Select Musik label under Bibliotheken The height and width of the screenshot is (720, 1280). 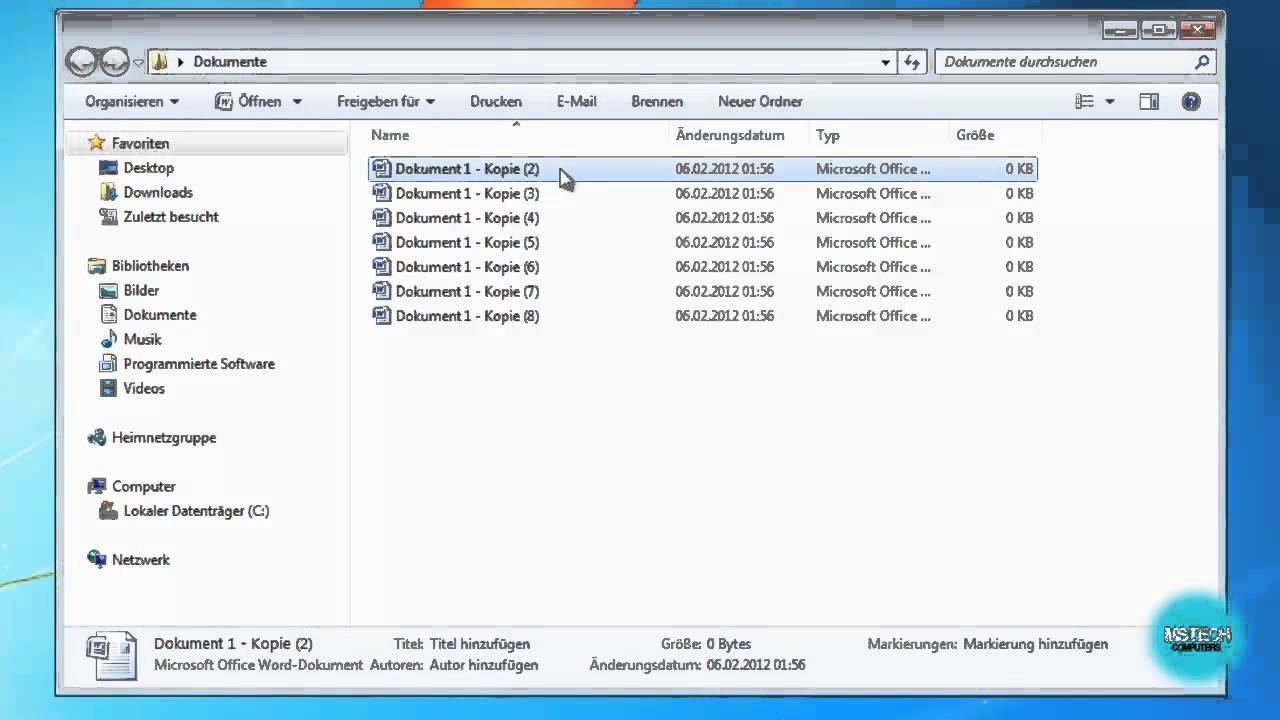[x=143, y=339]
